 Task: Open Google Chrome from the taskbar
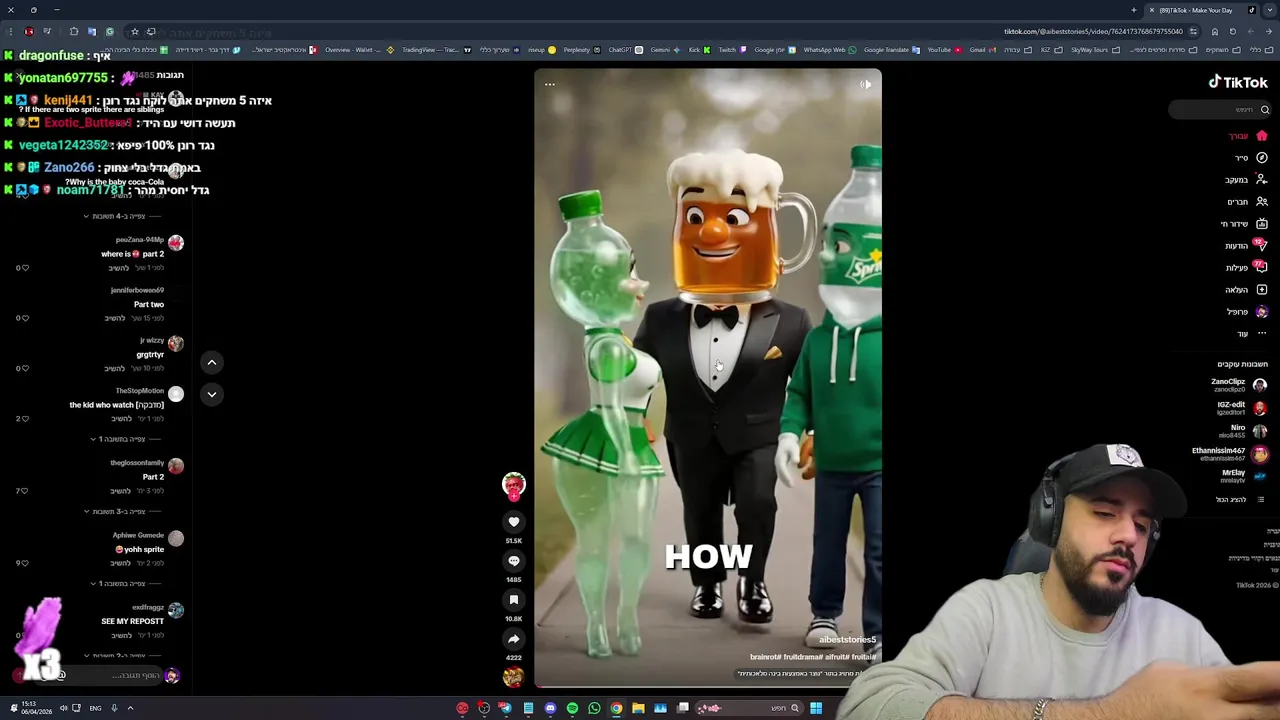click(616, 708)
